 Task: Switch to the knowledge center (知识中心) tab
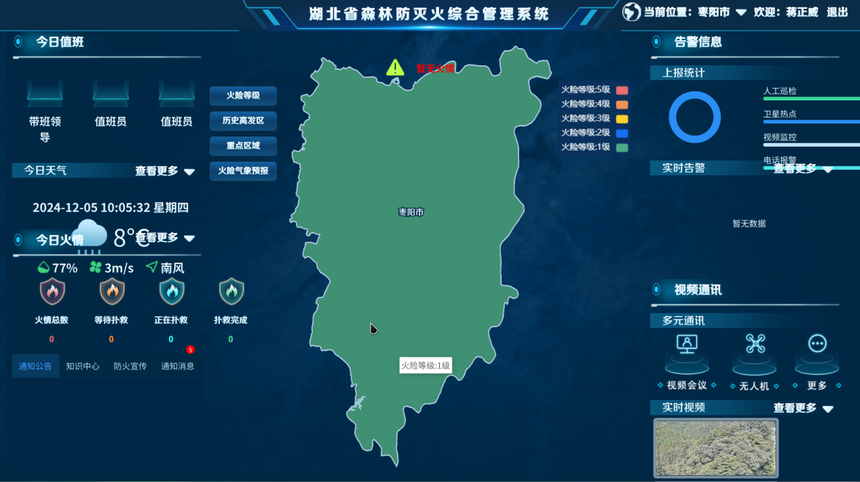(x=82, y=366)
